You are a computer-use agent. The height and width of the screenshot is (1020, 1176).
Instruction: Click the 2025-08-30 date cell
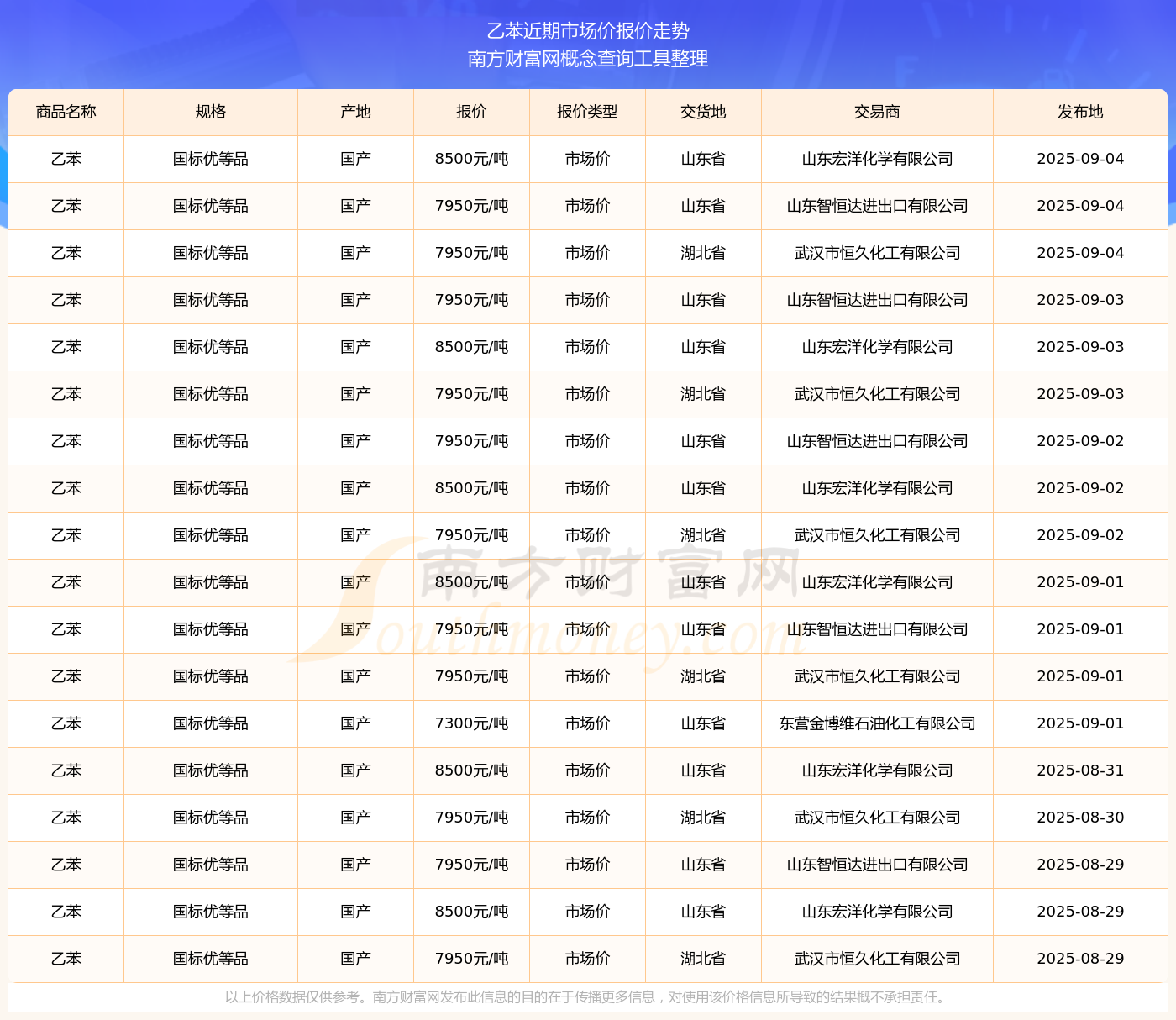(1080, 818)
